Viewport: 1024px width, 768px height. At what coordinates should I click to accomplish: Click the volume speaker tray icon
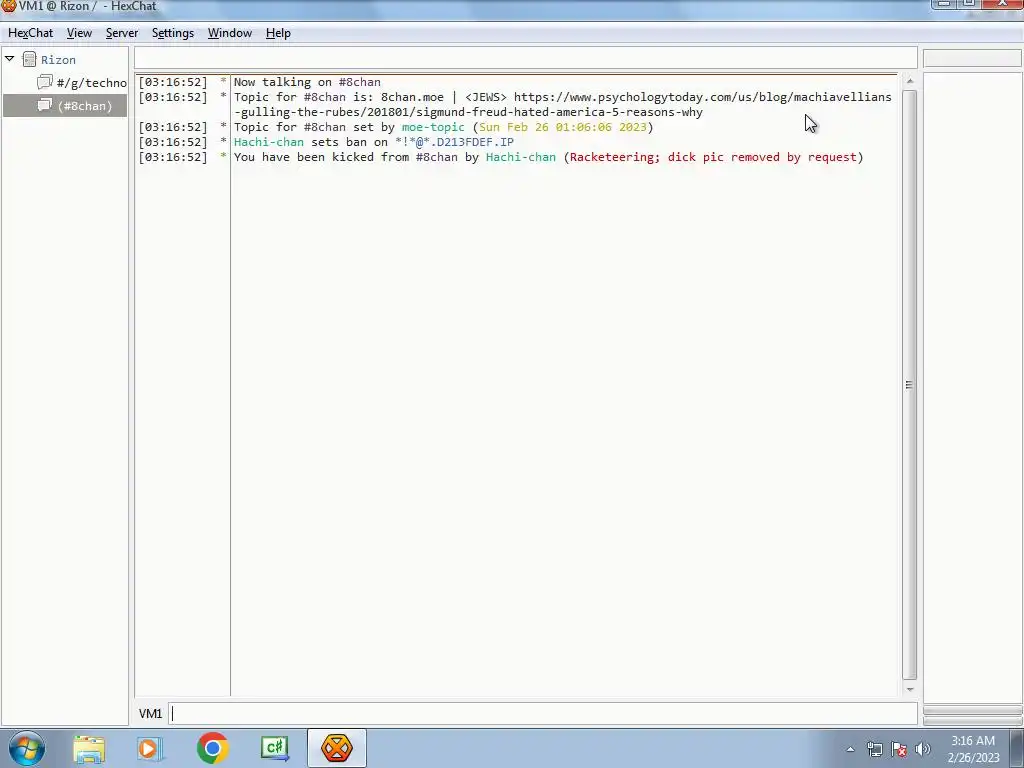[923, 749]
